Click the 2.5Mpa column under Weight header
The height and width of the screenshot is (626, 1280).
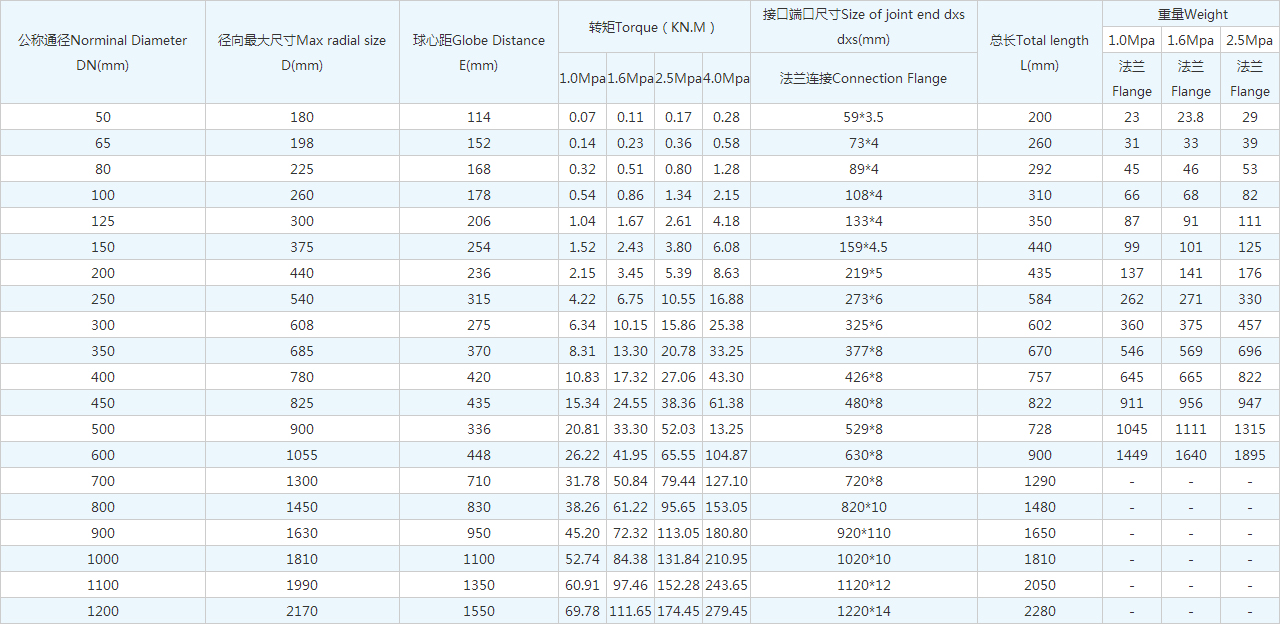[x=1249, y=41]
